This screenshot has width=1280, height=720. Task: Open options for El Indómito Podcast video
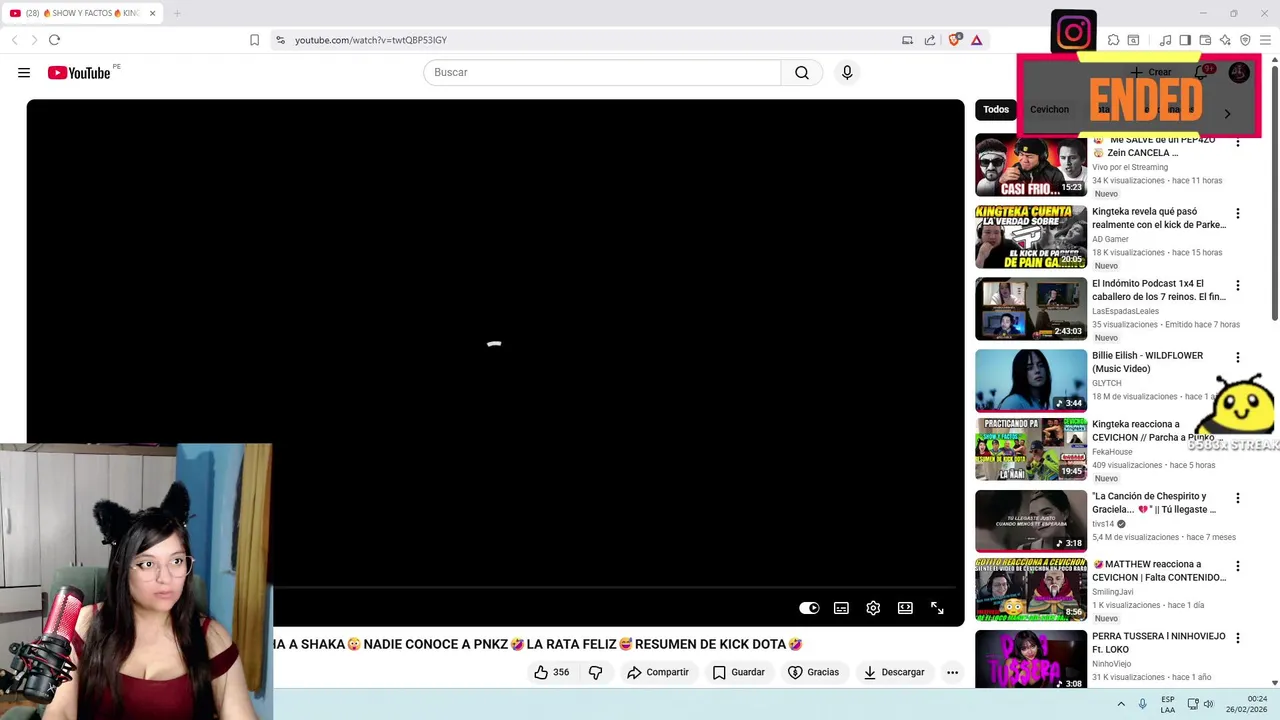tap(1237, 285)
